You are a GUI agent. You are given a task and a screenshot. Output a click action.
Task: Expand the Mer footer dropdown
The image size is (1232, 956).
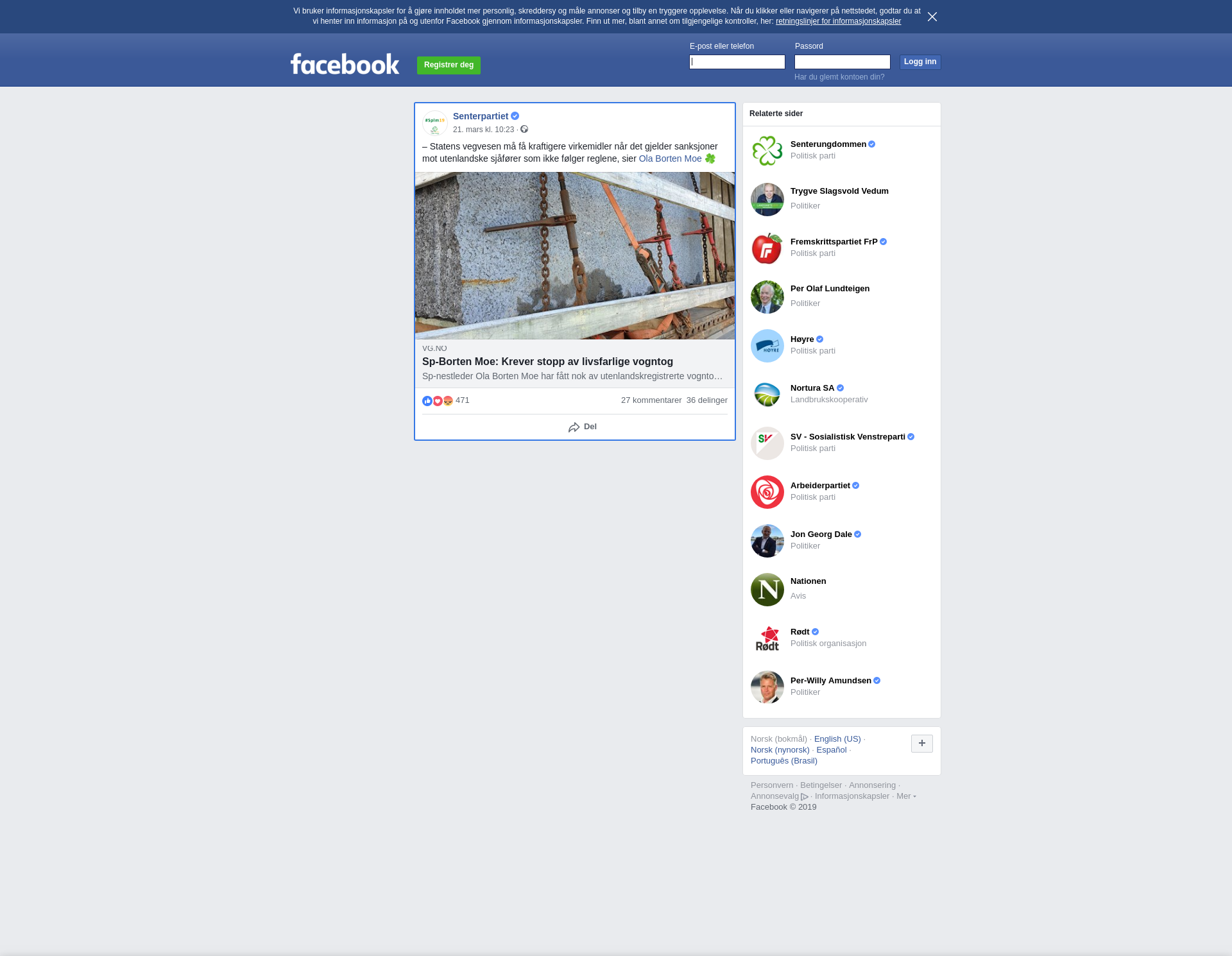pos(906,796)
